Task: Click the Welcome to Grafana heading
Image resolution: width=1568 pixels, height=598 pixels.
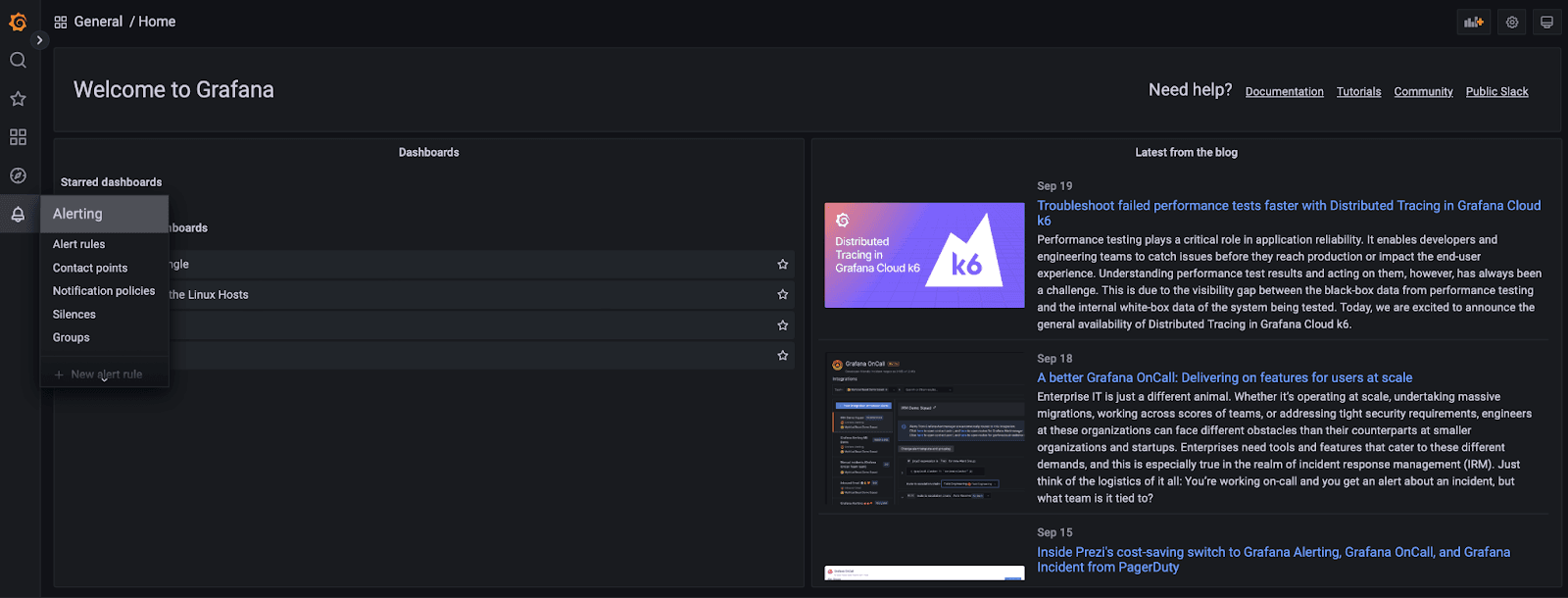Action: (x=173, y=89)
